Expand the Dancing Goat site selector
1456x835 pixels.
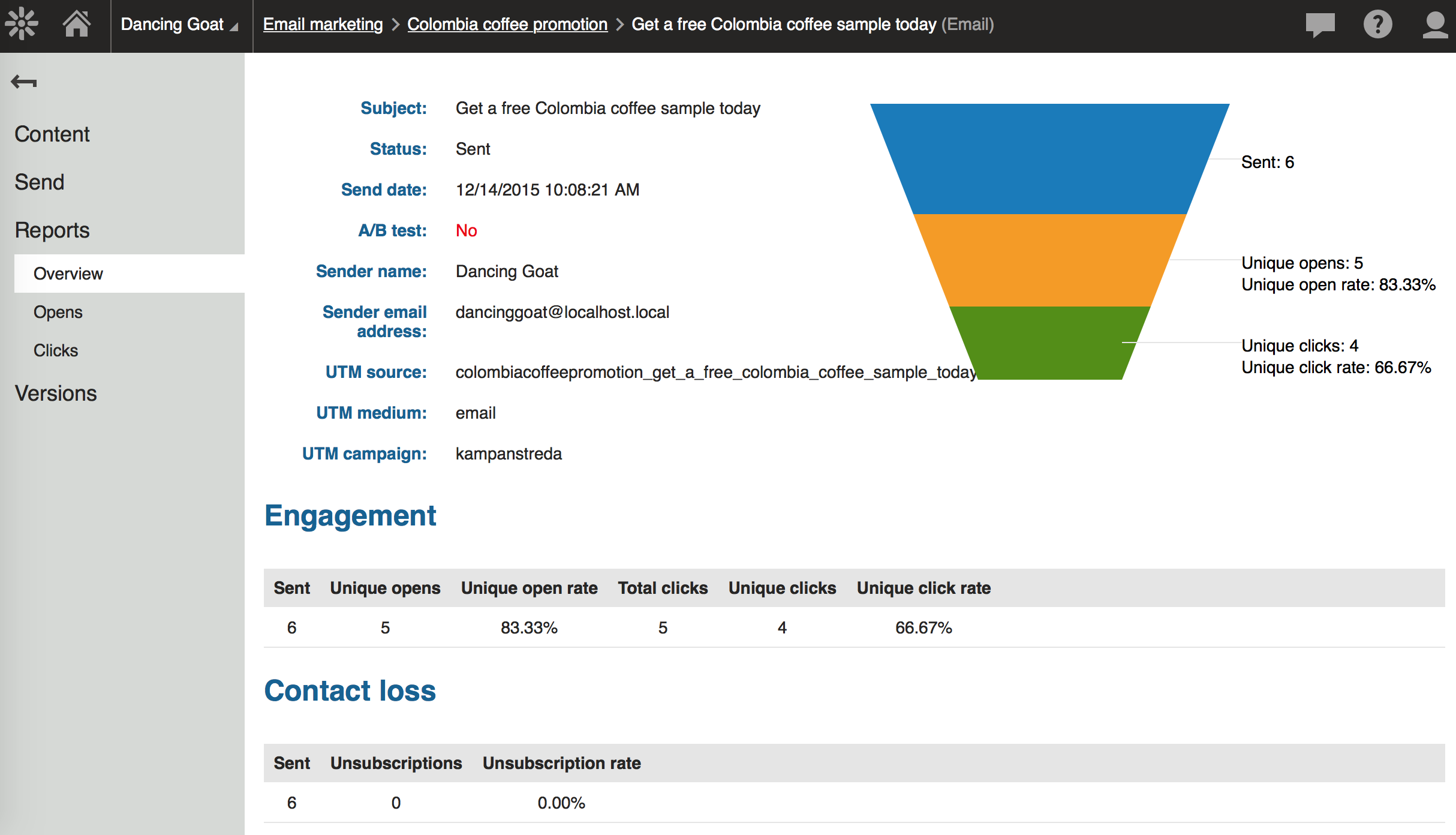pos(179,25)
